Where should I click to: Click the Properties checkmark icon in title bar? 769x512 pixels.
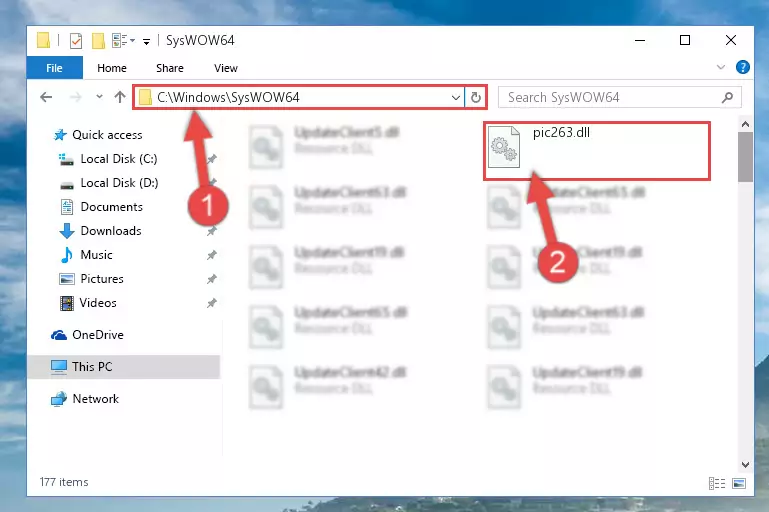pyautogui.click(x=76, y=41)
